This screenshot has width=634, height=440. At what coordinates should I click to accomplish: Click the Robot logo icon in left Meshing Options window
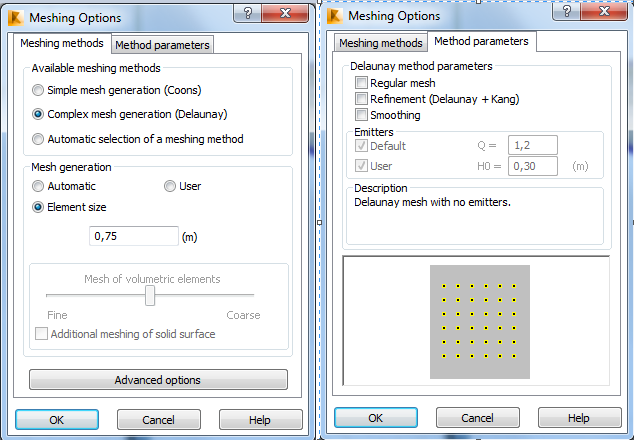16,18
